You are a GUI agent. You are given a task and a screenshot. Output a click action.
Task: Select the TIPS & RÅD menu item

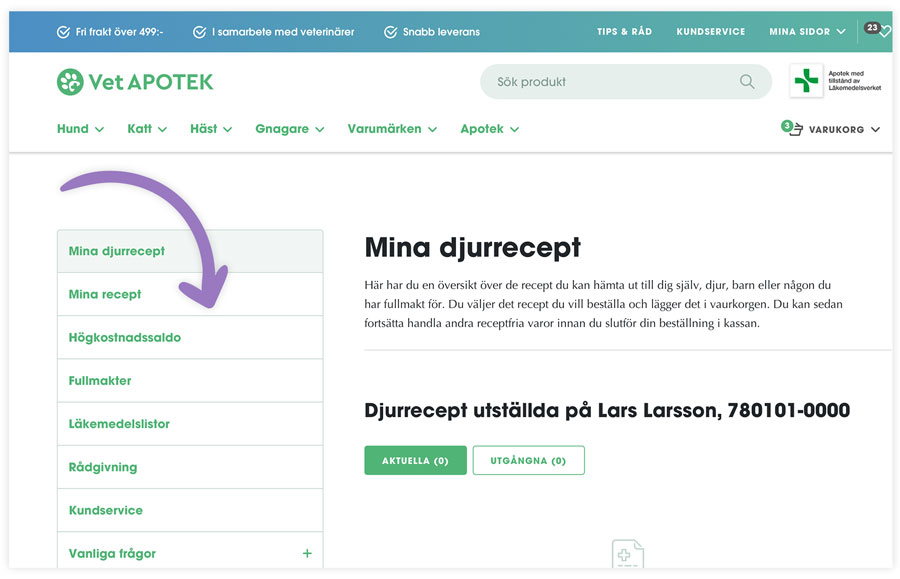click(624, 31)
